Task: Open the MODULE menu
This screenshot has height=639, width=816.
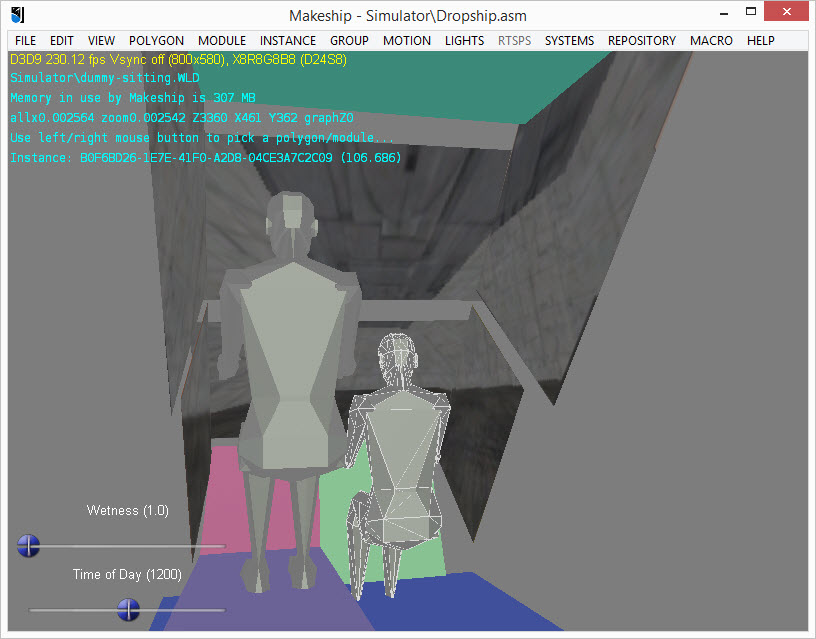Action: pos(222,41)
